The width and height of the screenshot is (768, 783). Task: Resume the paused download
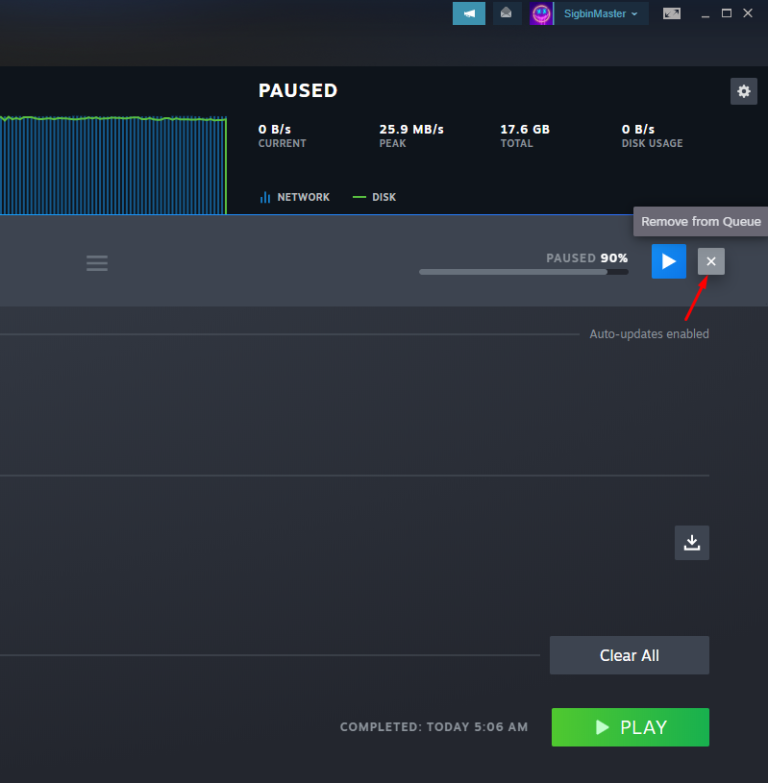[669, 261]
